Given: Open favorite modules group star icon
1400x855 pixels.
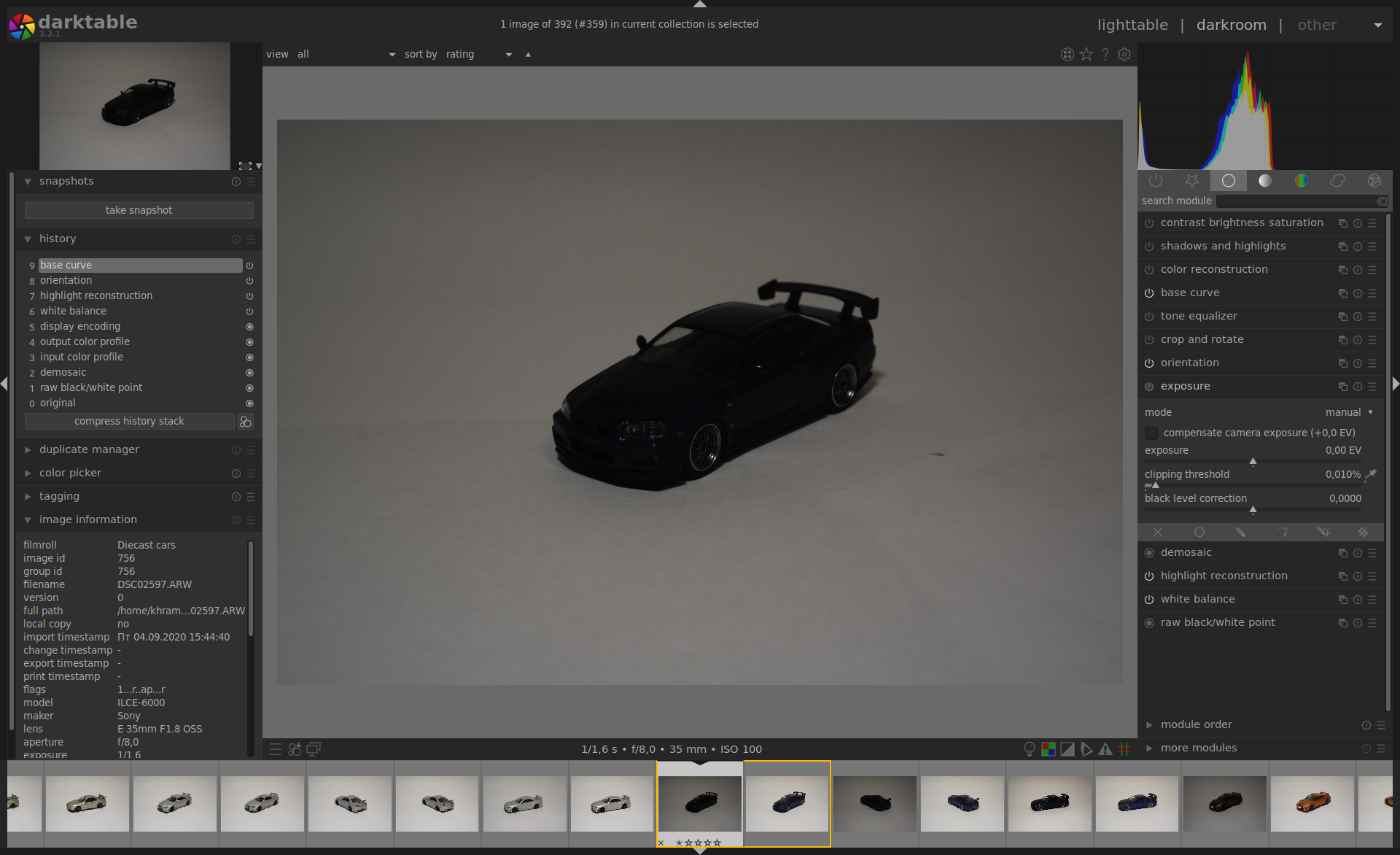Looking at the screenshot, I should coord(1192,180).
